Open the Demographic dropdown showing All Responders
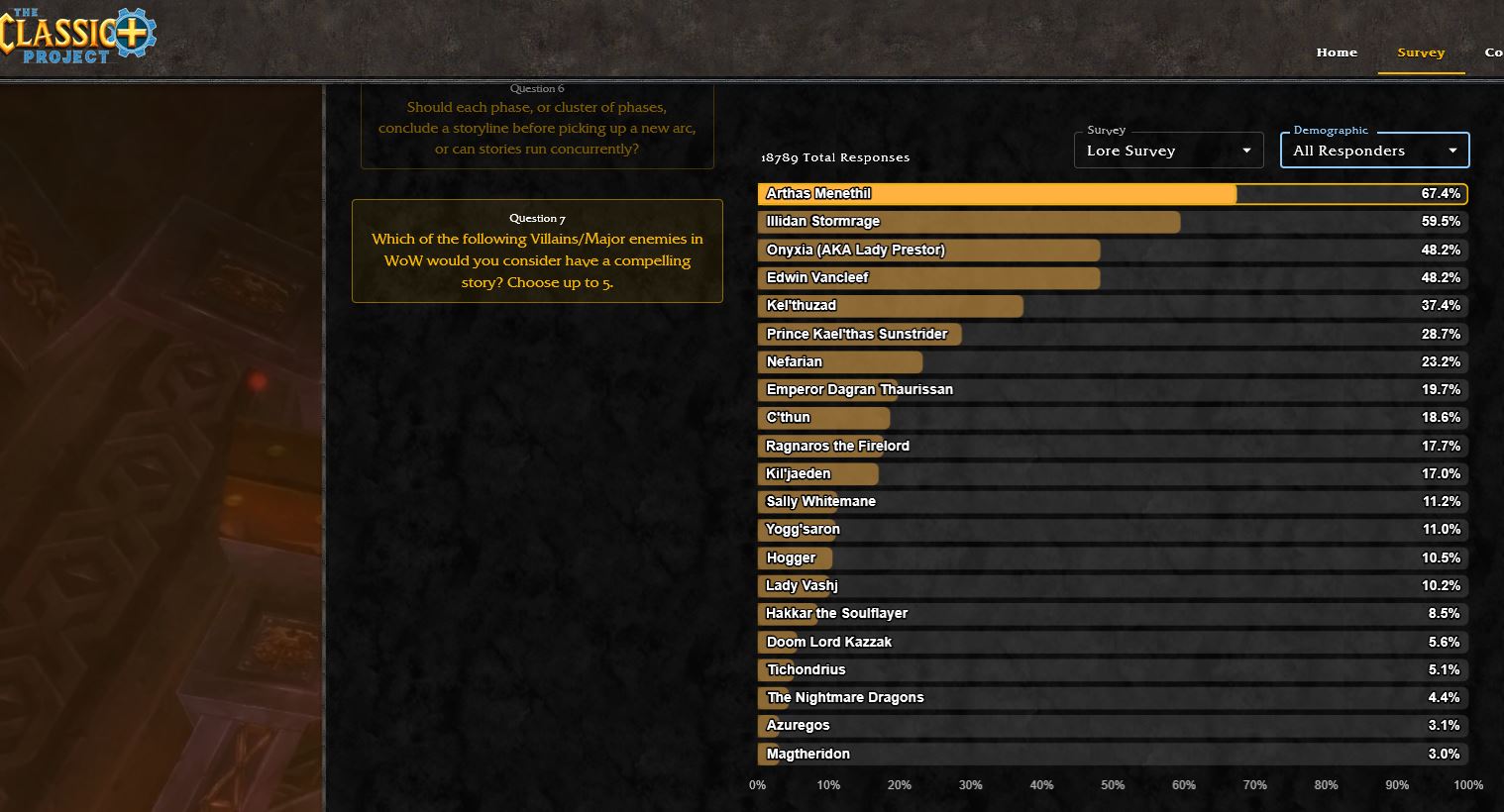 [x=1375, y=151]
